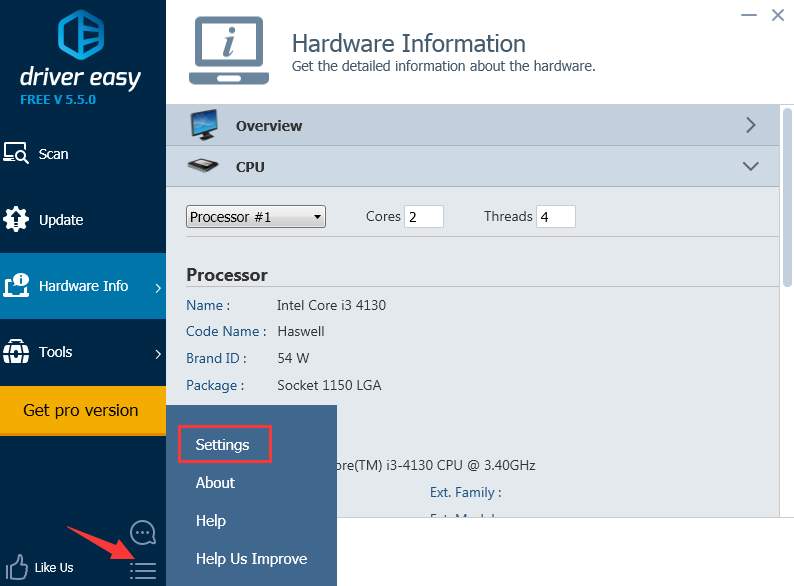Click the Package label
The height and width of the screenshot is (586, 794).
[x=215, y=385]
